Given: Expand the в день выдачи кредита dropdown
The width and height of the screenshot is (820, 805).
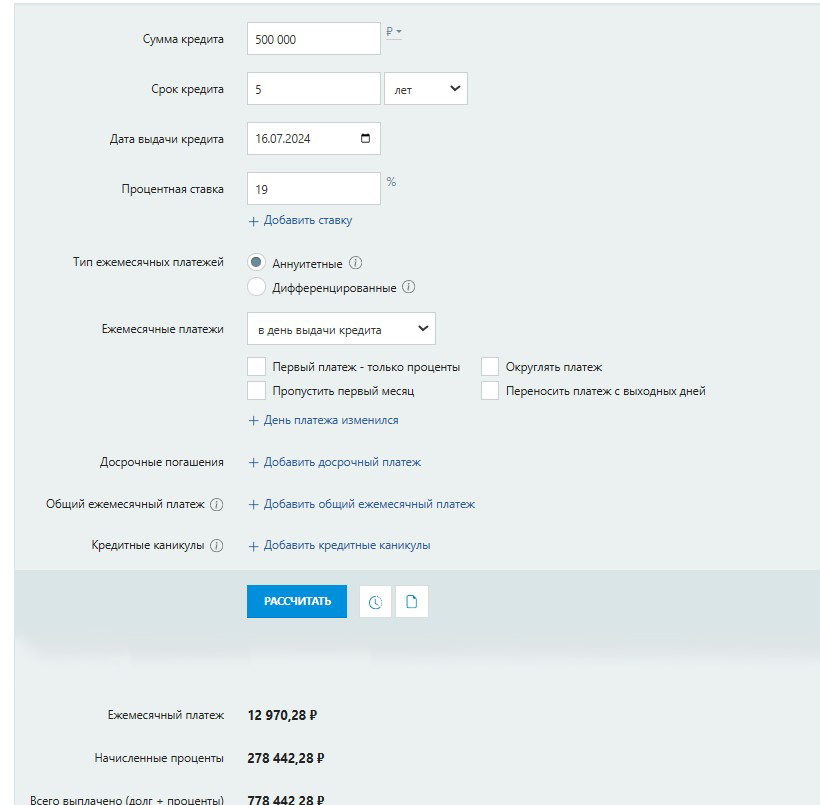Looking at the screenshot, I should pyautogui.click(x=341, y=329).
